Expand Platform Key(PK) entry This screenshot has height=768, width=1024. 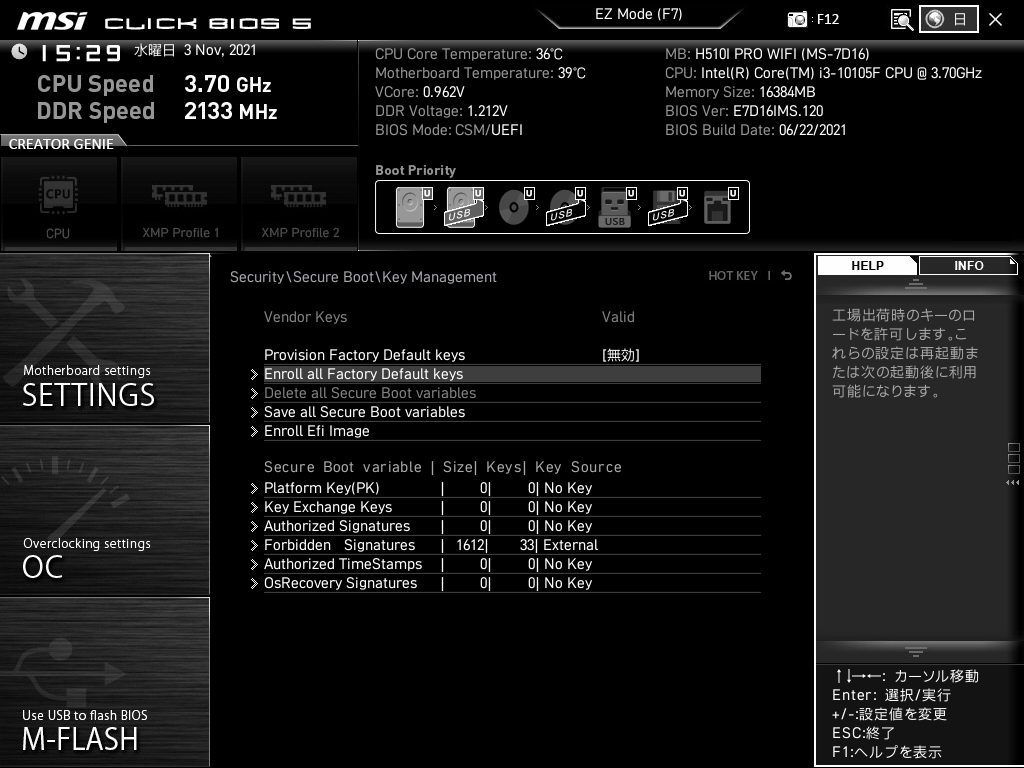[321, 488]
